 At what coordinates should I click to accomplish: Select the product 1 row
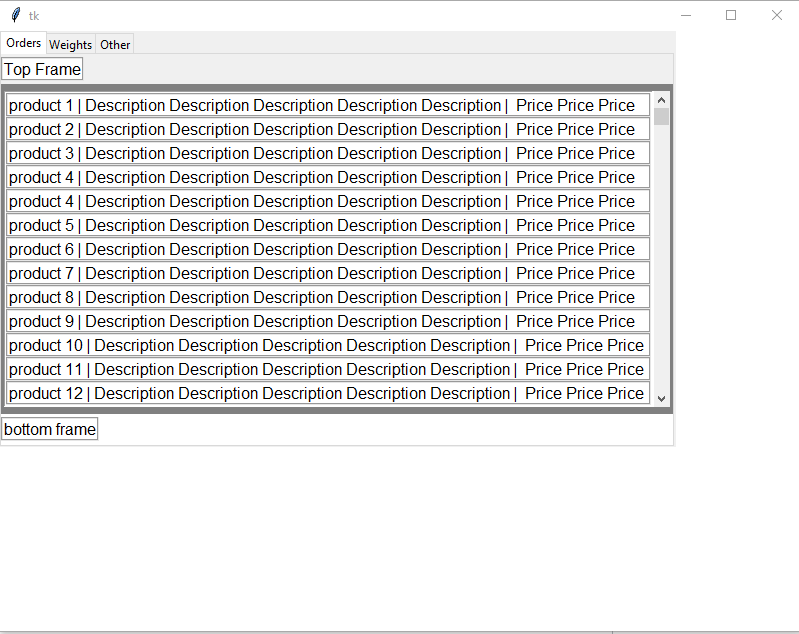pos(328,105)
